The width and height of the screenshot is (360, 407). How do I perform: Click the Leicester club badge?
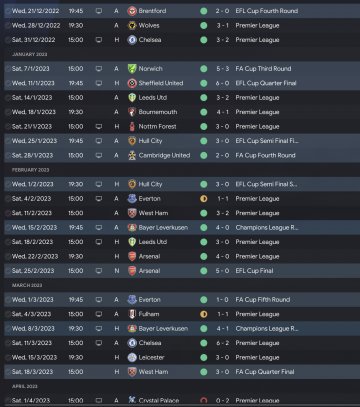(132, 357)
